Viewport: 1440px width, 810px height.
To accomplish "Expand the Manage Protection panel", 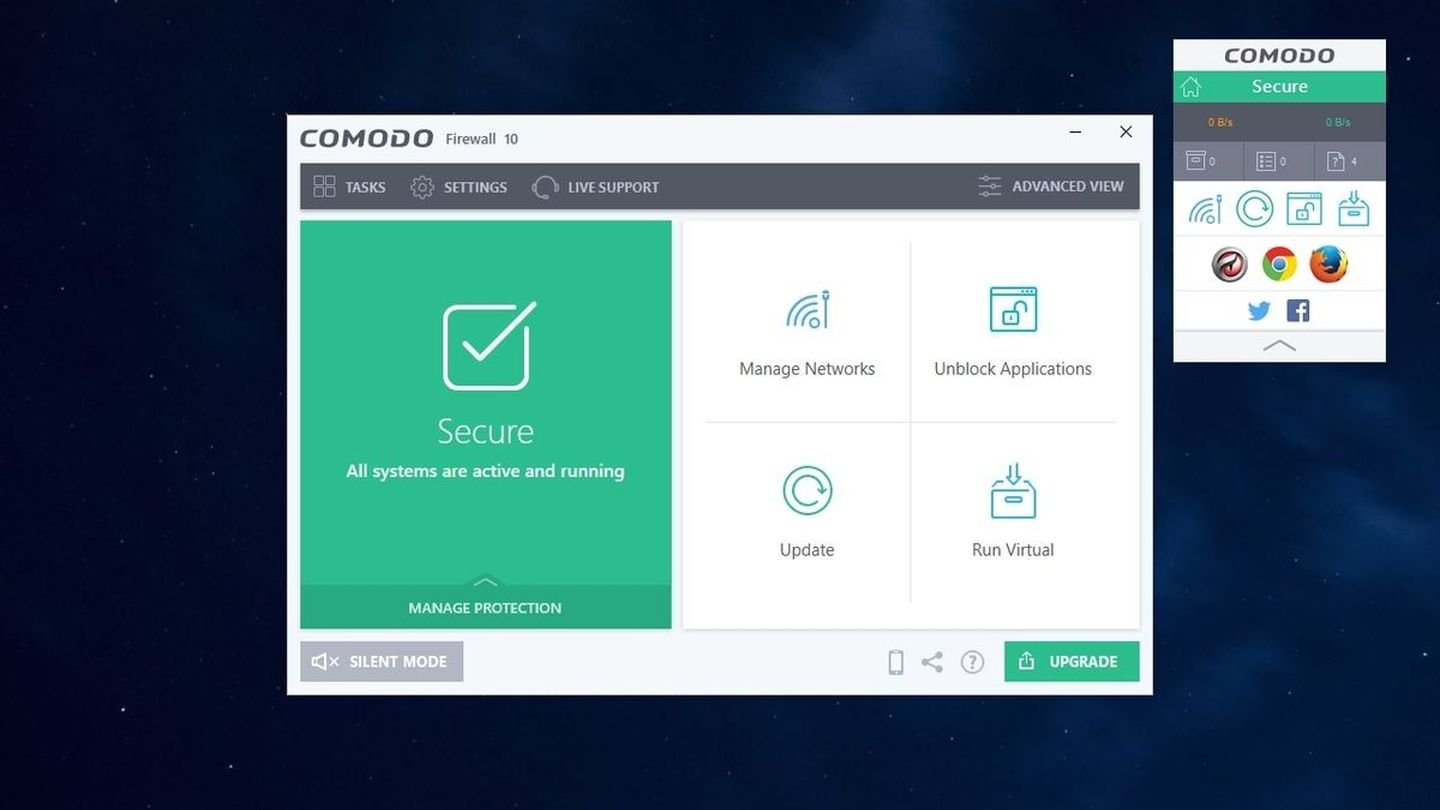I will pyautogui.click(x=485, y=606).
